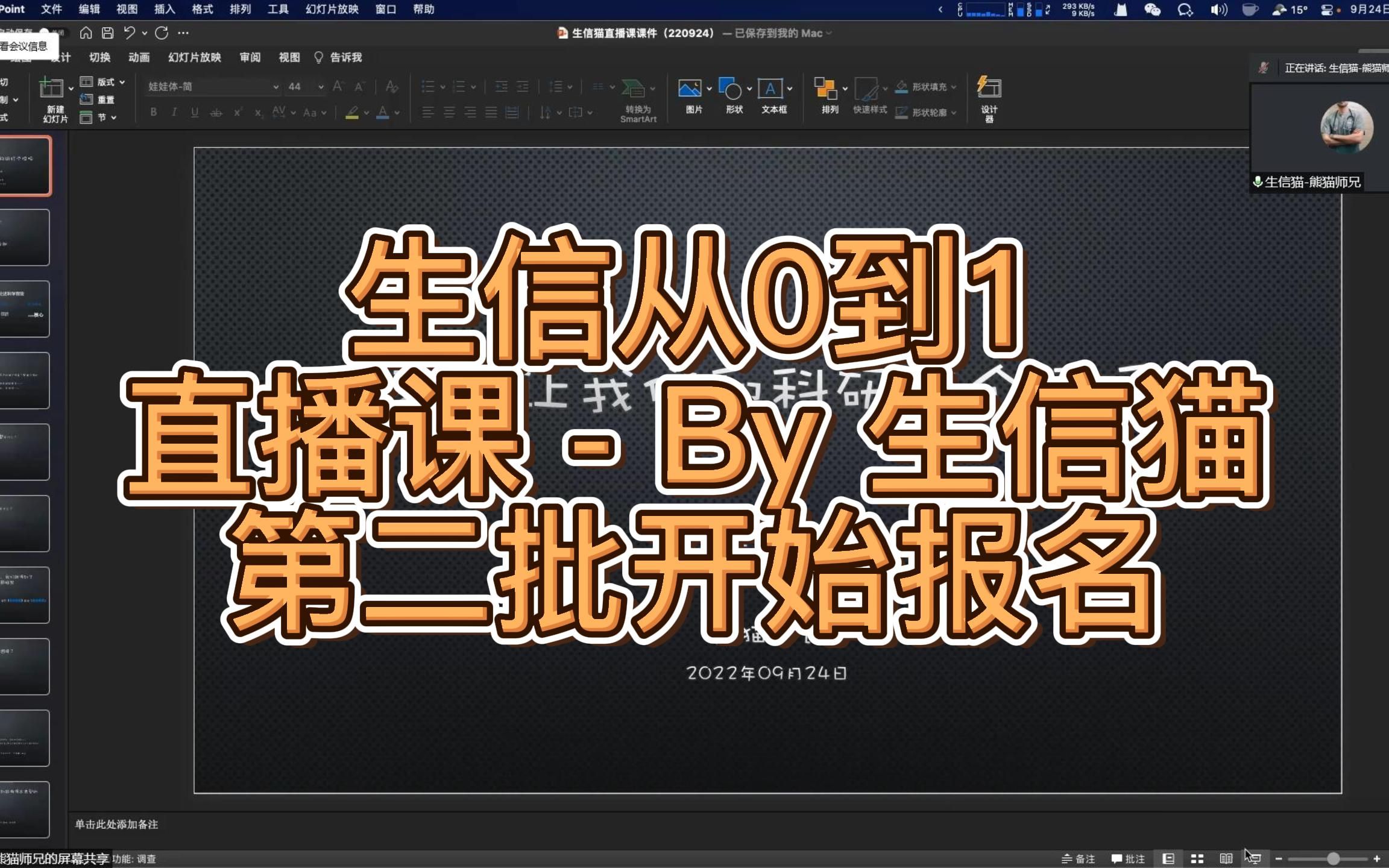Image resolution: width=1389 pixels, height=868 pixels.
Task: Switch to the 审阅 ribbon tab
Action: click(250, 57)
